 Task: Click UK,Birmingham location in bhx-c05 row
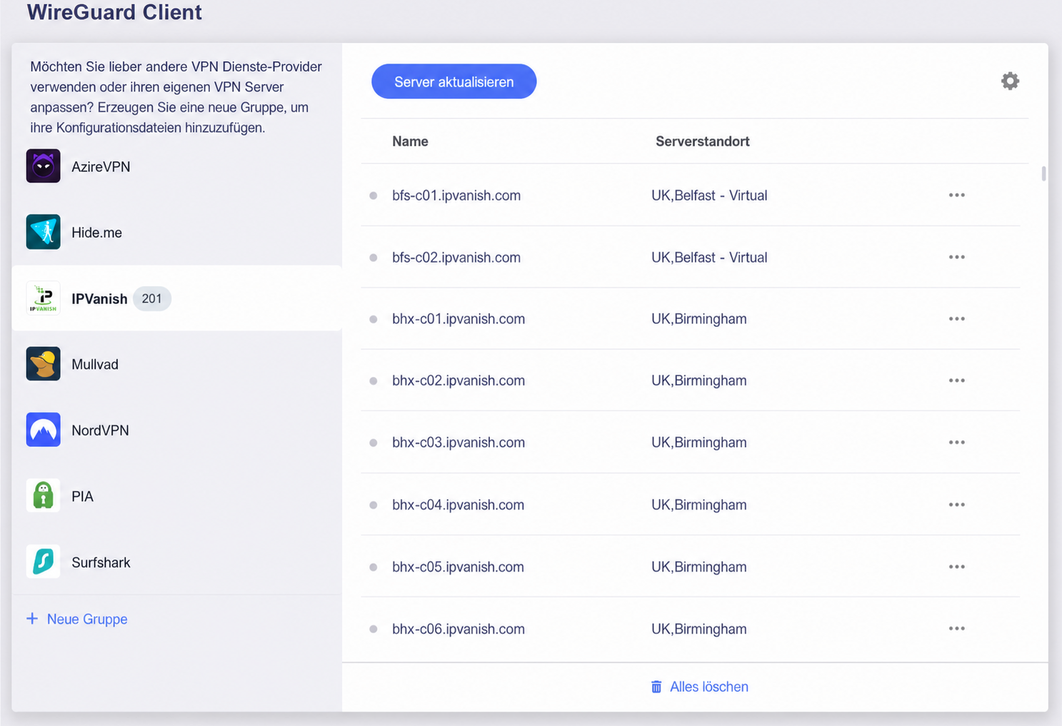coord(699,567)
